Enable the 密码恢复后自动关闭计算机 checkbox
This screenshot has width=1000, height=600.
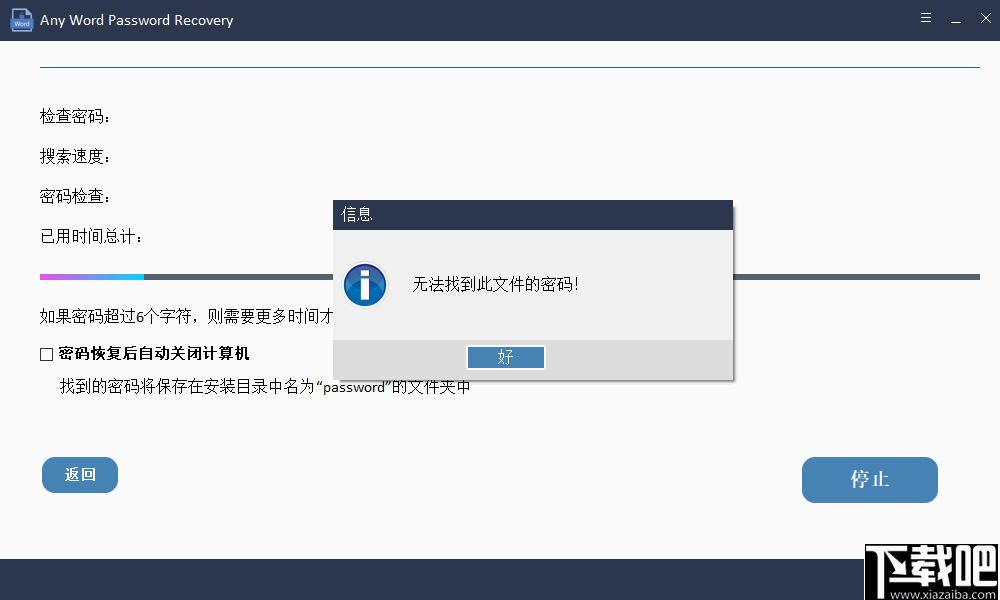[x=45, y=354]
